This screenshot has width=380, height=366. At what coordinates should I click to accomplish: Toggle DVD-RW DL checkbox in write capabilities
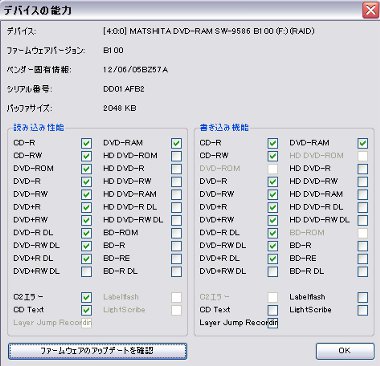click(273, 246)
